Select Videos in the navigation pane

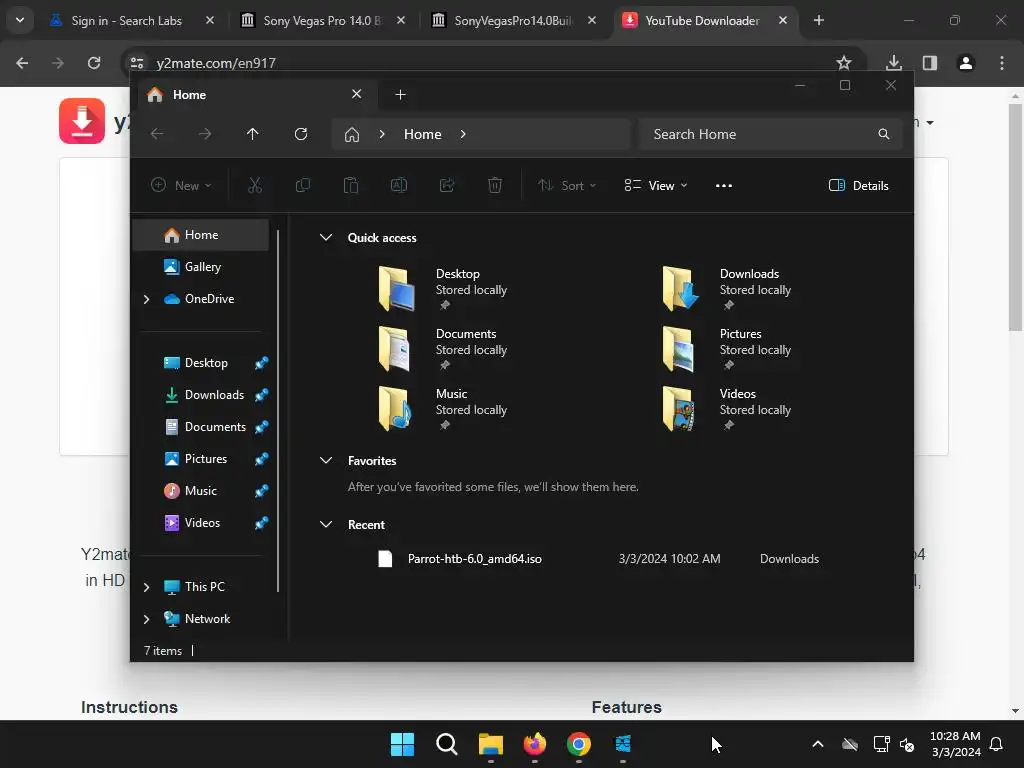pos(202,522)
